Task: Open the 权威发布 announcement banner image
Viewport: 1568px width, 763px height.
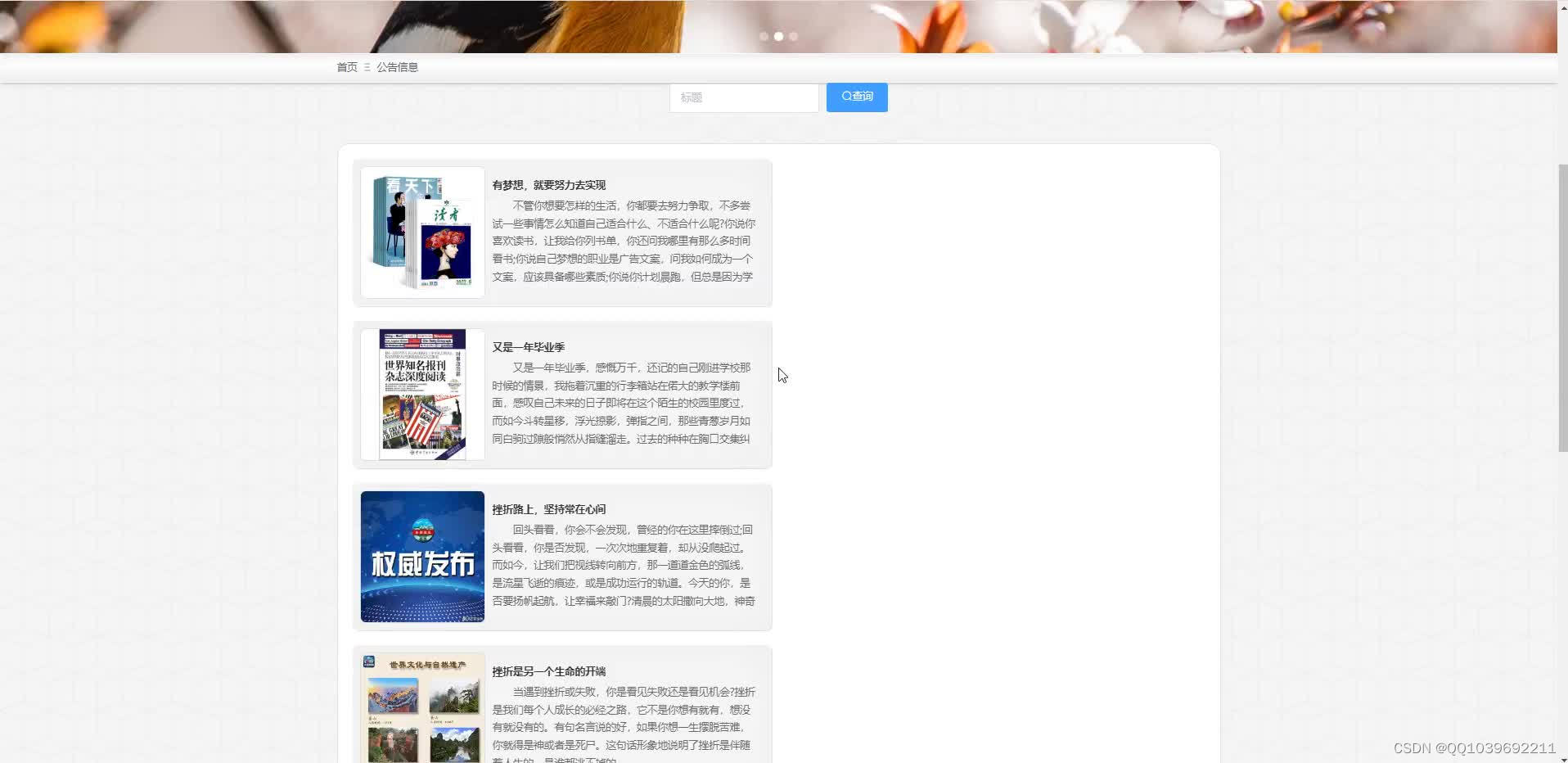Action: (x=421, y=556)
